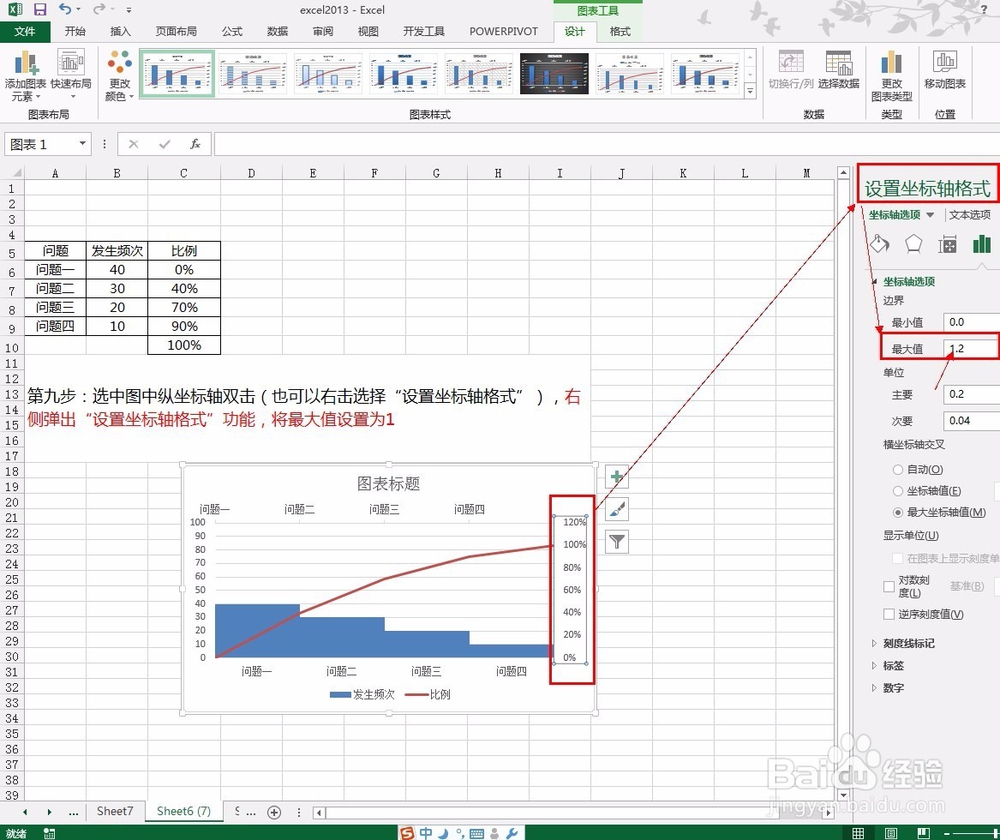1000x840 pixels.
Task: Switch to the Page Layout ribbon tab
Action: pos(176,31)
